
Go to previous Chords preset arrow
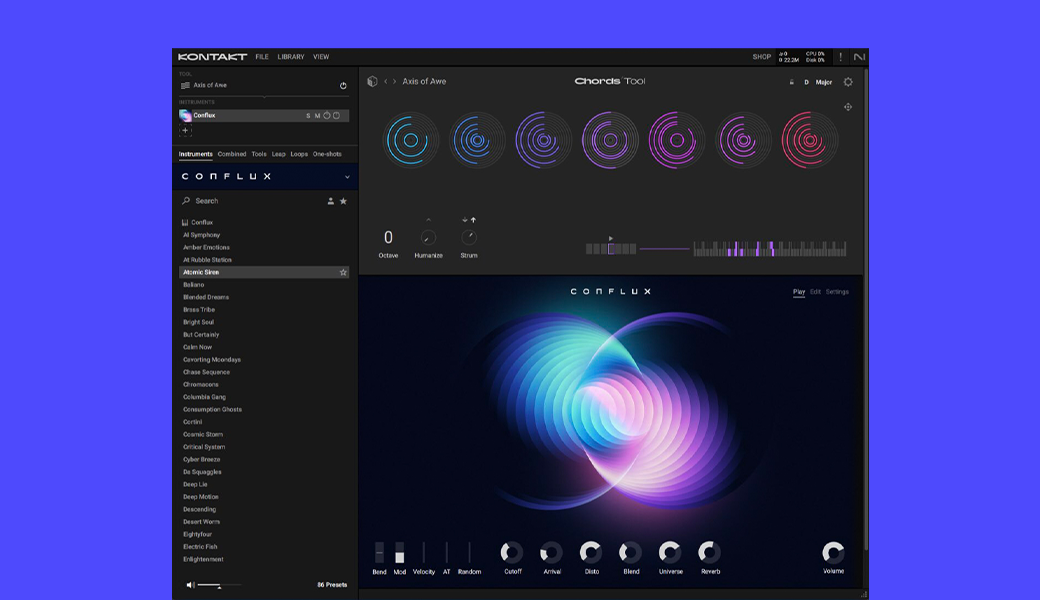click(385, 82)
